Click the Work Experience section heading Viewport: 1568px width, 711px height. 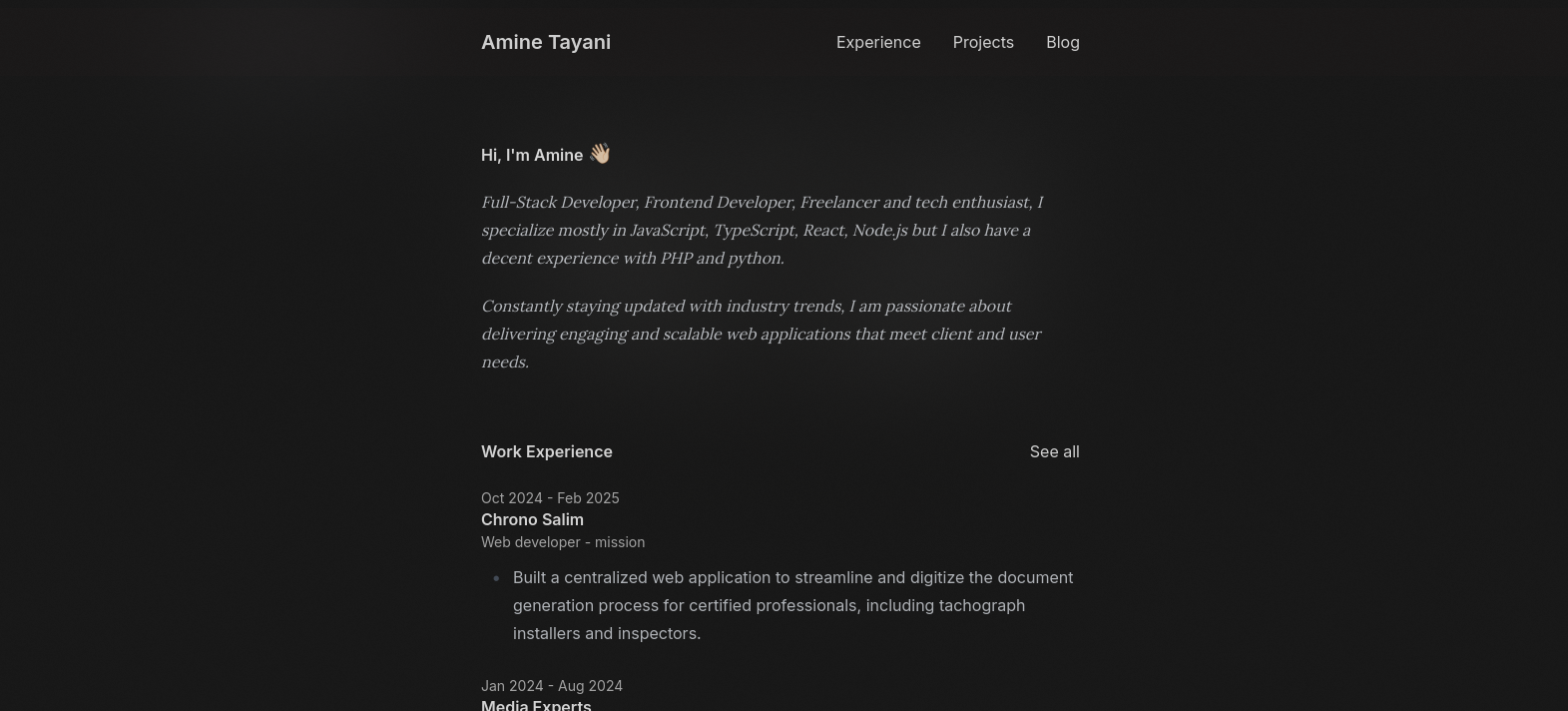[x=547, y=451]
